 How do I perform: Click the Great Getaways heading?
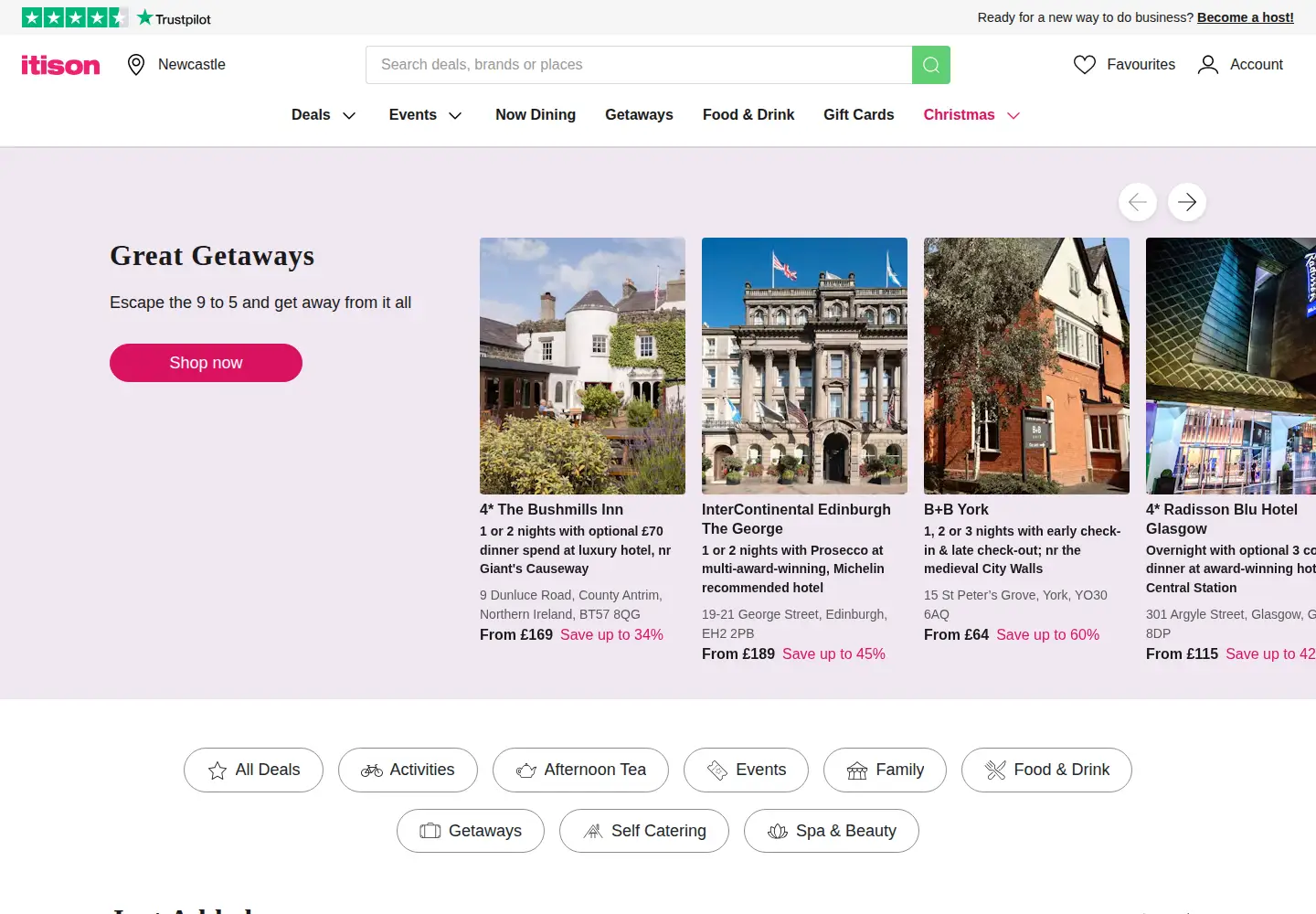tap(212, 256)
